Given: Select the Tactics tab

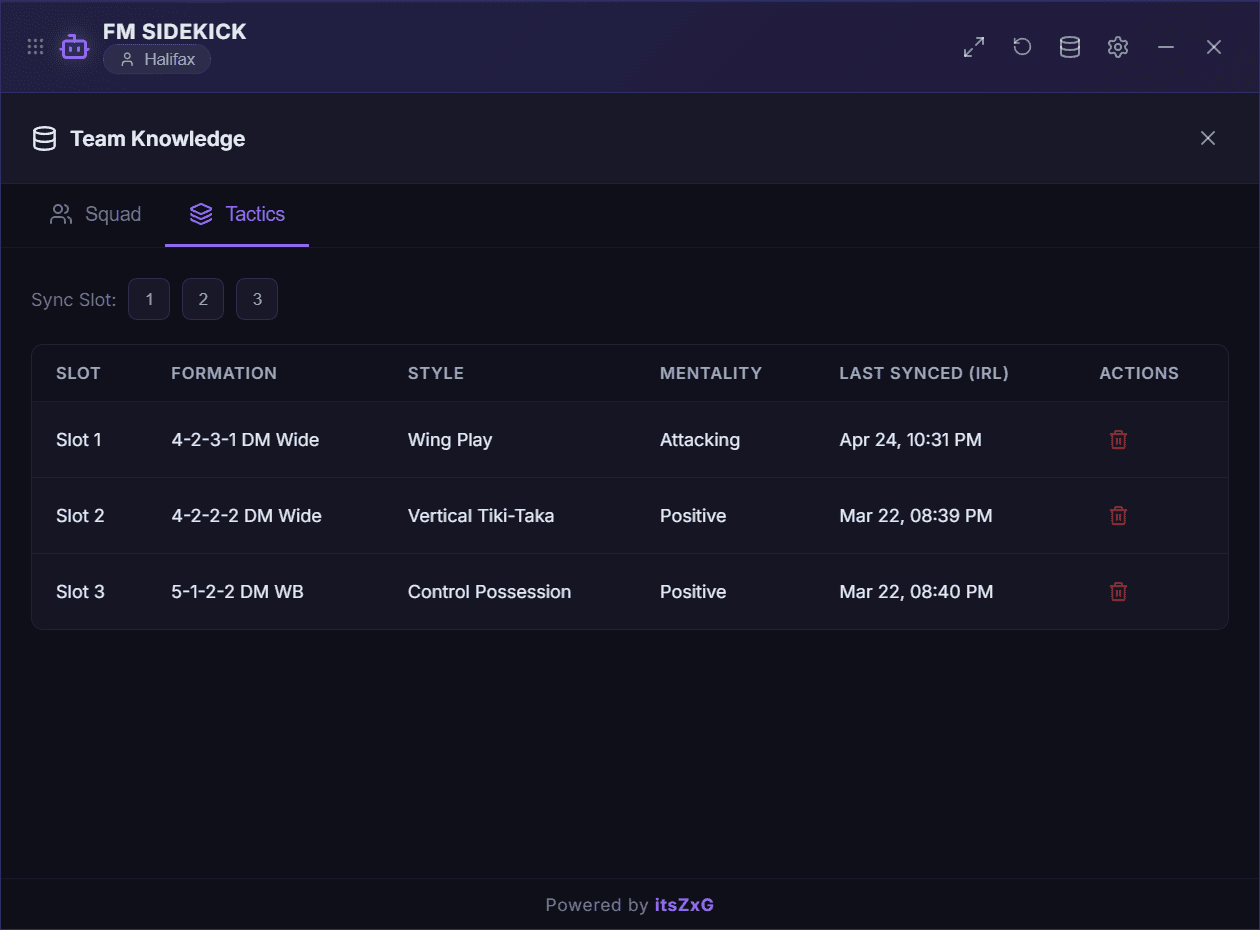Looking at the screenshot, I should pyautogui.click(x=236, y=214).
